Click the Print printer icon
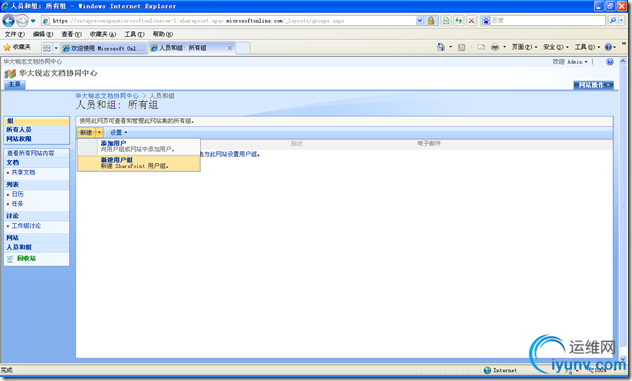632x381 pixels. coord(495,47)
